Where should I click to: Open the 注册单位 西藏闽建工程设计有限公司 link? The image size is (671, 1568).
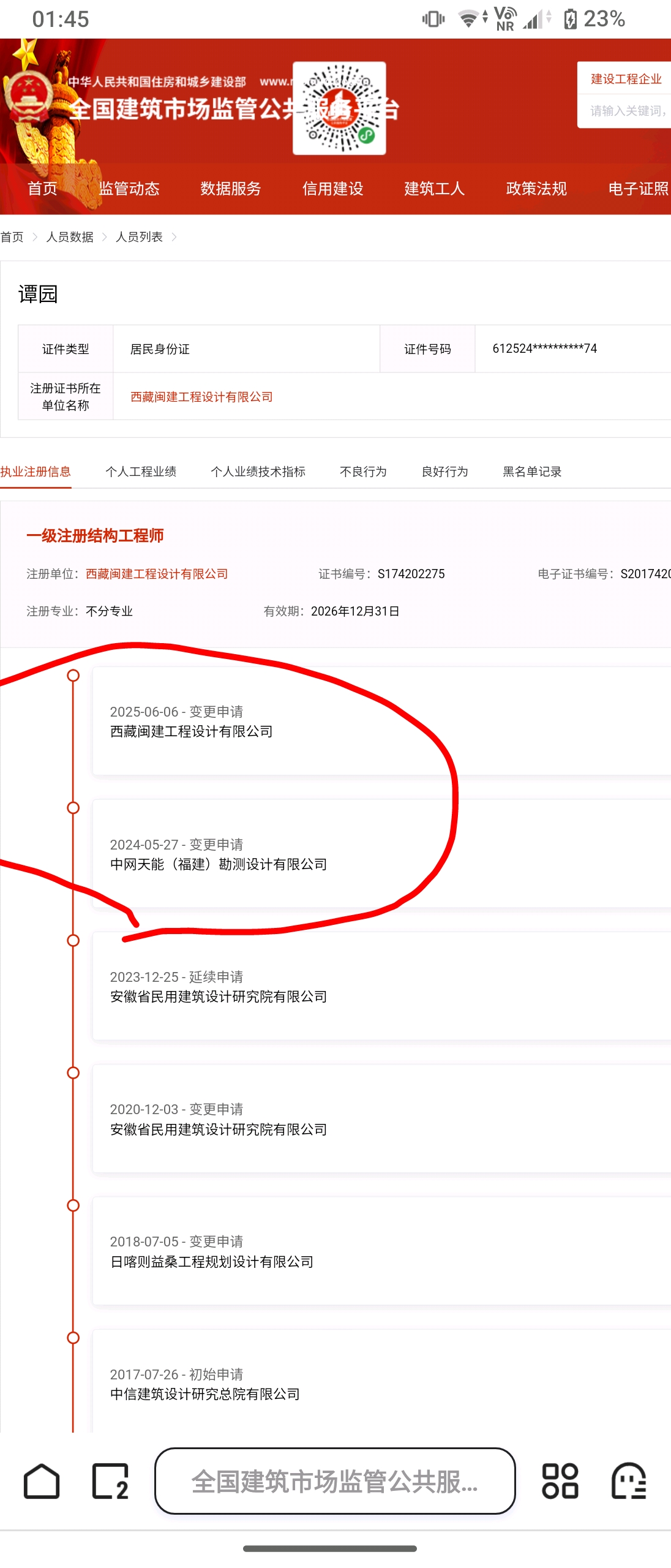tap(157, 574)
